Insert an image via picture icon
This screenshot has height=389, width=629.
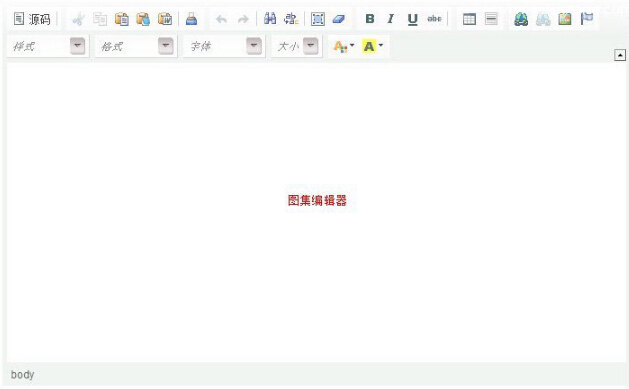(565, 19)
